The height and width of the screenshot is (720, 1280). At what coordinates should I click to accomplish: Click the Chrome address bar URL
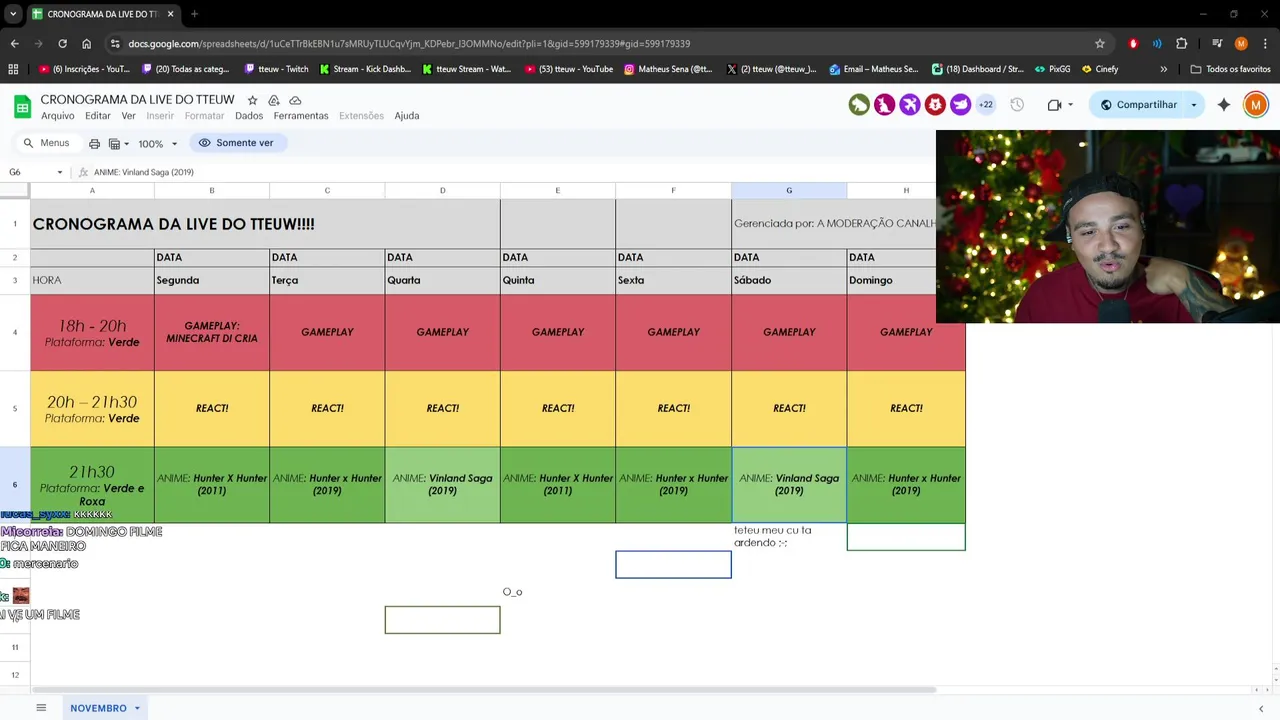click(409, 44)
